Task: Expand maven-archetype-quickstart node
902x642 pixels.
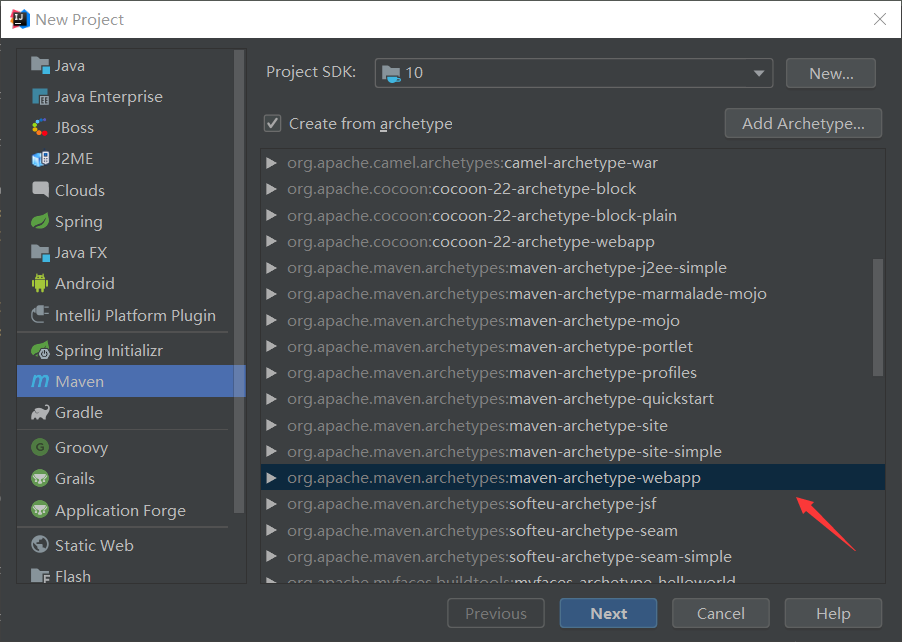Action: pyautogui.click(x=272, y=399)
